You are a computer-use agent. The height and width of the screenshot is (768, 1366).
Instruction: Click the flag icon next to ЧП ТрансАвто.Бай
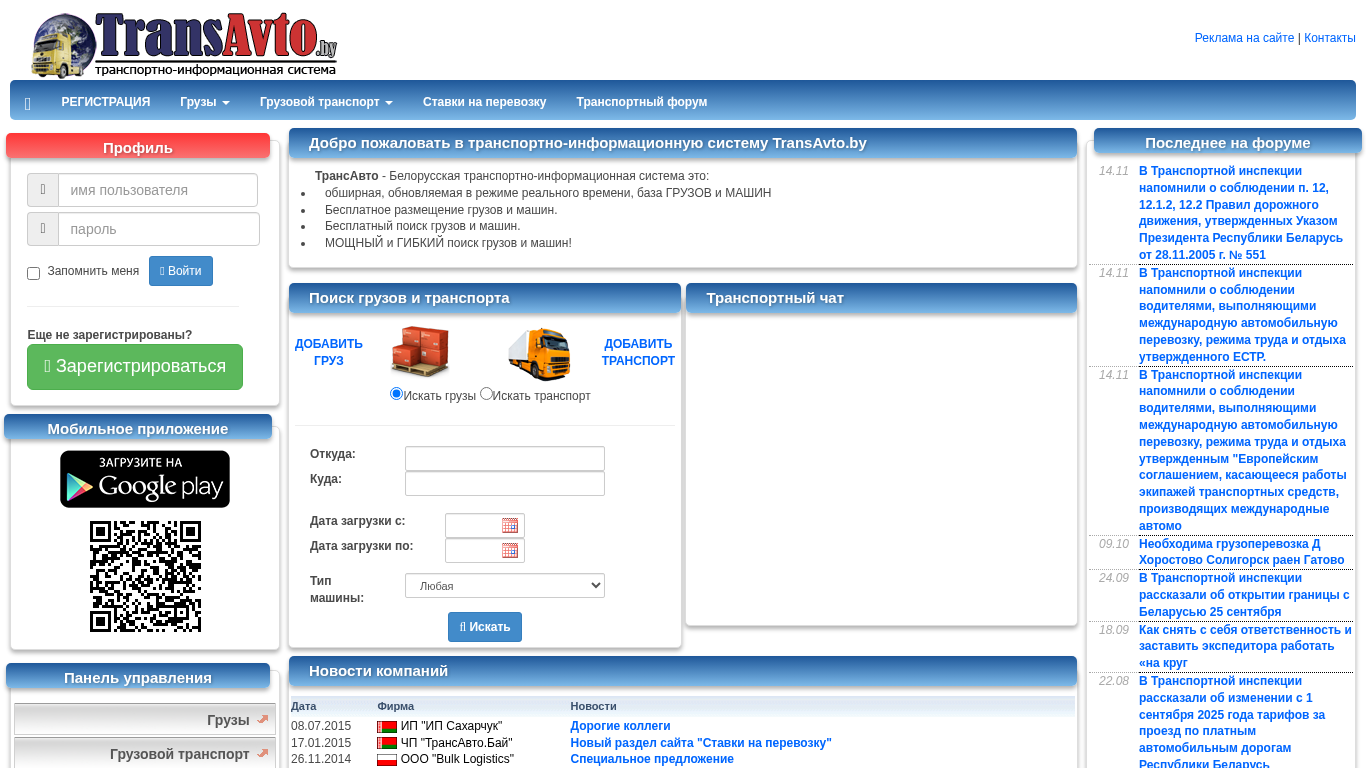point(387,743)
